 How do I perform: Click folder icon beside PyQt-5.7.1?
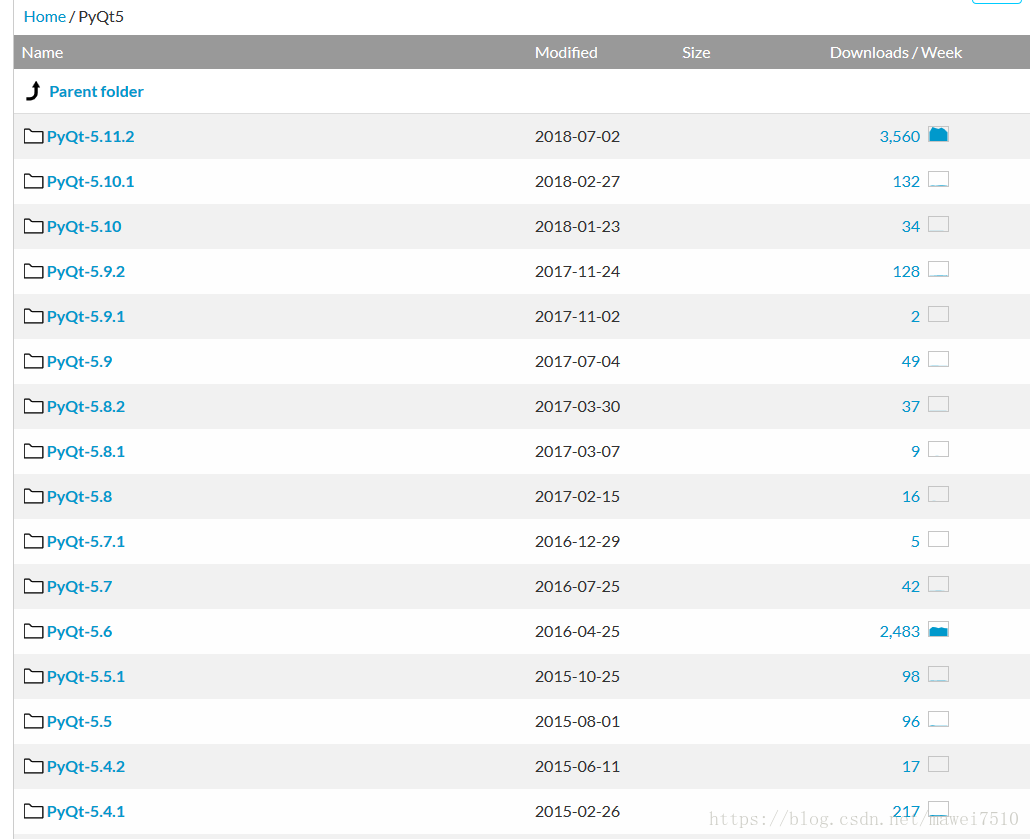[x=34, y=541]
